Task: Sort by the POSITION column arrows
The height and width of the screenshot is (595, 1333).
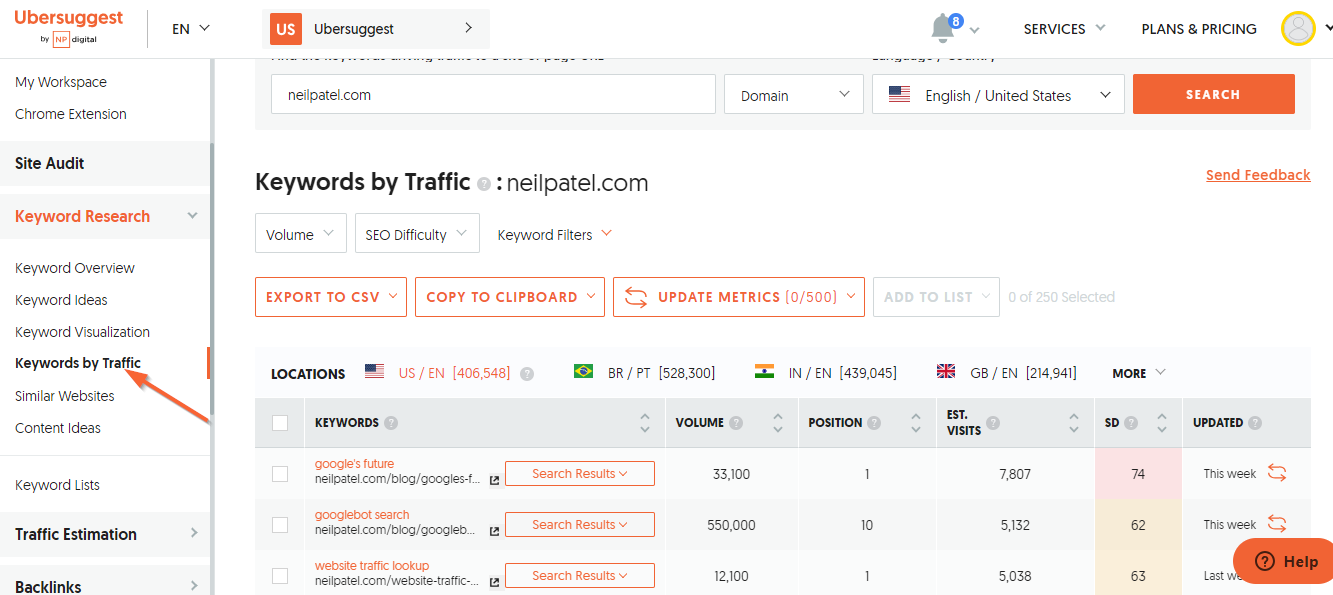Action: [916, 423]
